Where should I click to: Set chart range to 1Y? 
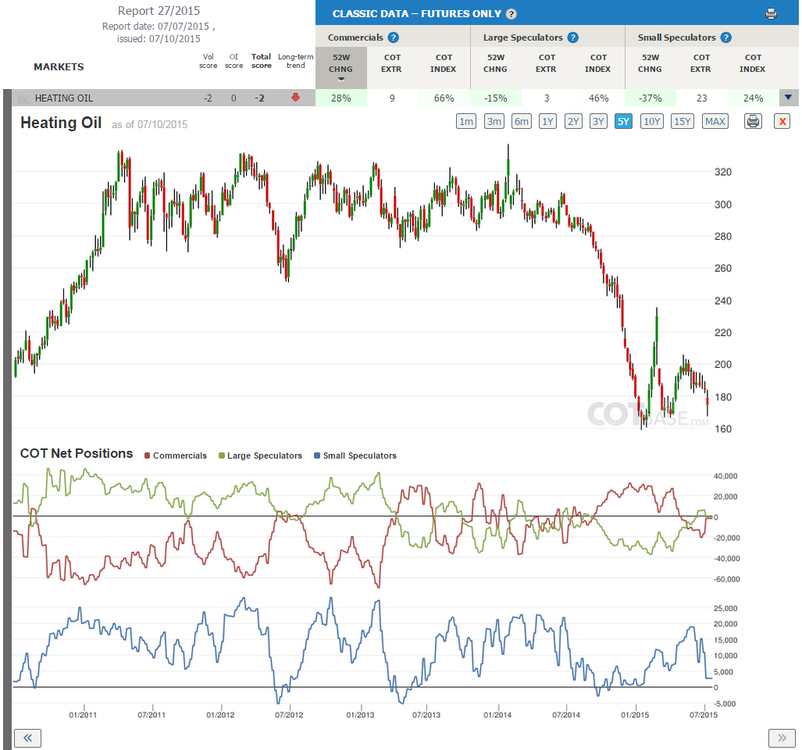[x=547, y=121]
